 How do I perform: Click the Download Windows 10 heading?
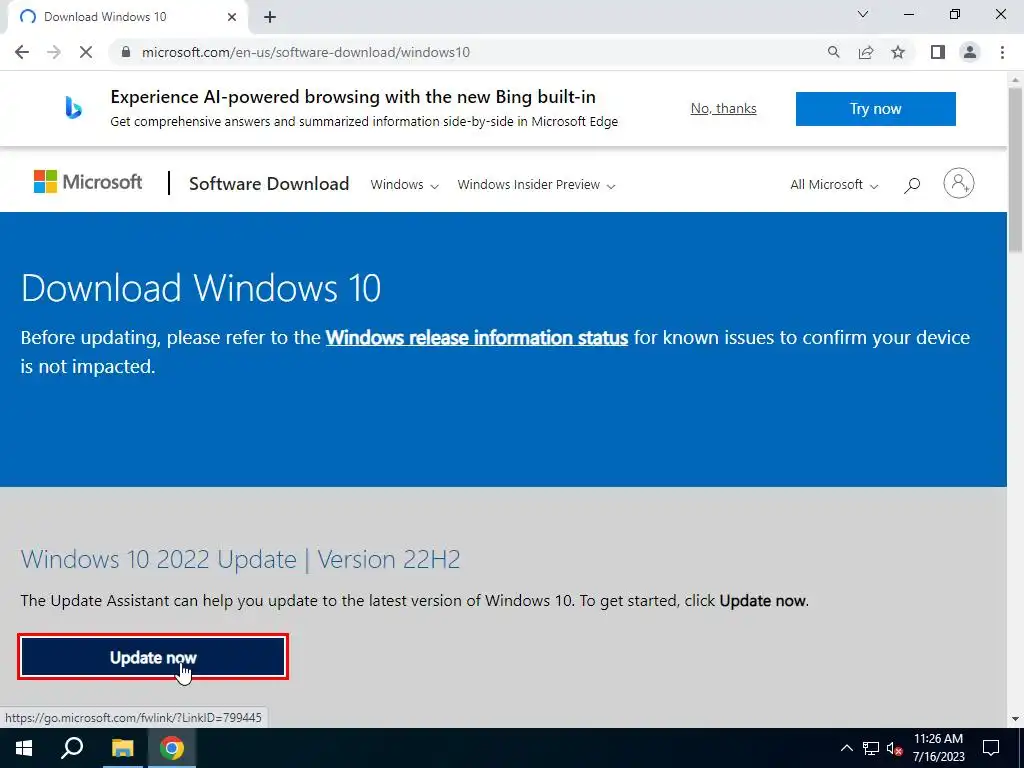click(x=200, y=287)
